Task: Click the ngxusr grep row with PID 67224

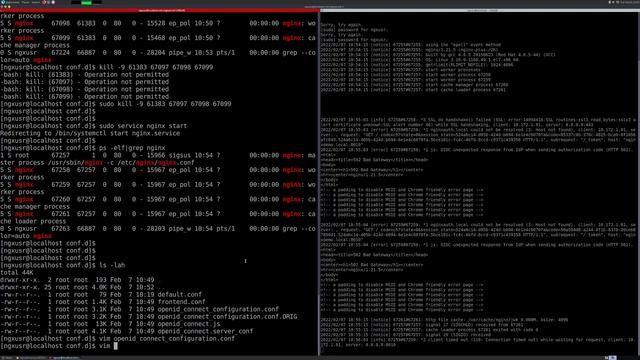Action: [158, 53]
